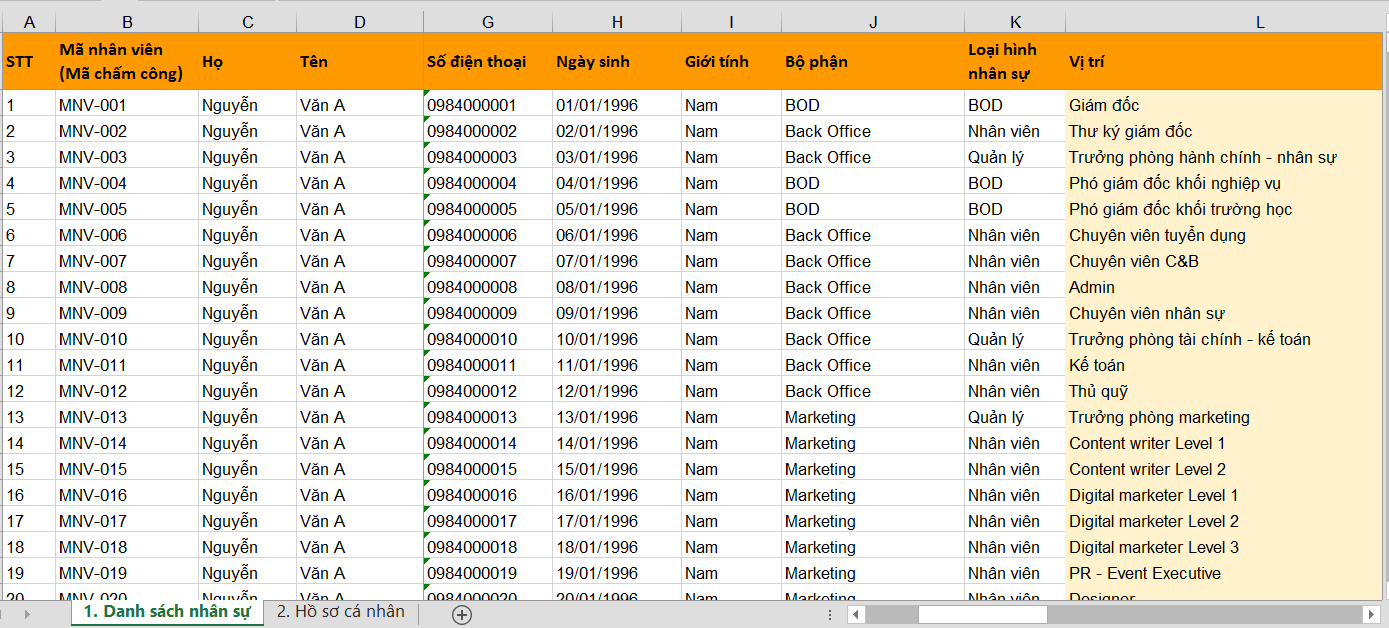The width and height of the screenshot is (1389, 628).
Task: Click the 'Vị trí' header cell
Action: [x=1224, y=61]
